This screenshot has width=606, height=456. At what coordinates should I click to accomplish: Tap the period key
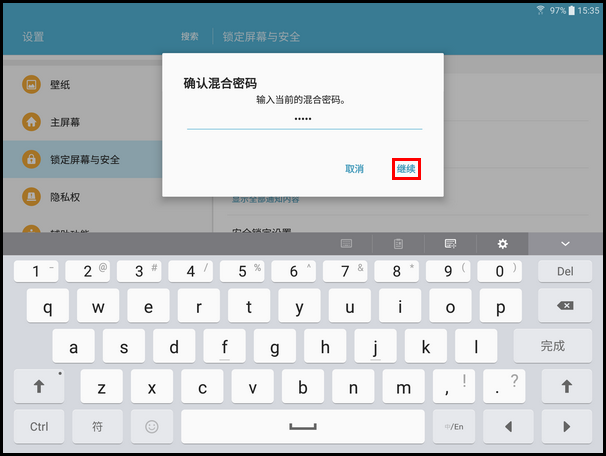[504, 386]
